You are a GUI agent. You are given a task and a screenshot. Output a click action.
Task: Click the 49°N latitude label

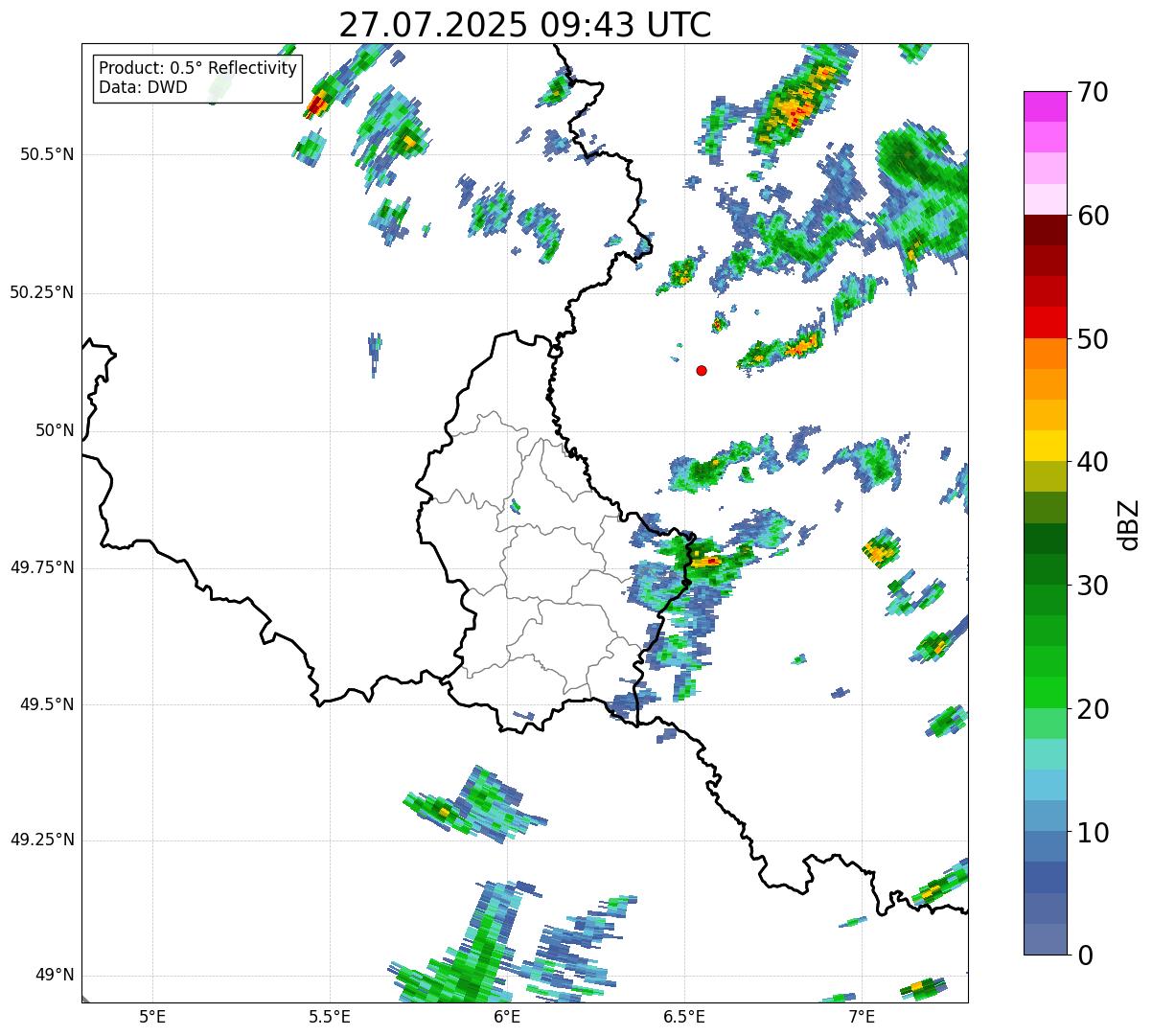(55, 976)
